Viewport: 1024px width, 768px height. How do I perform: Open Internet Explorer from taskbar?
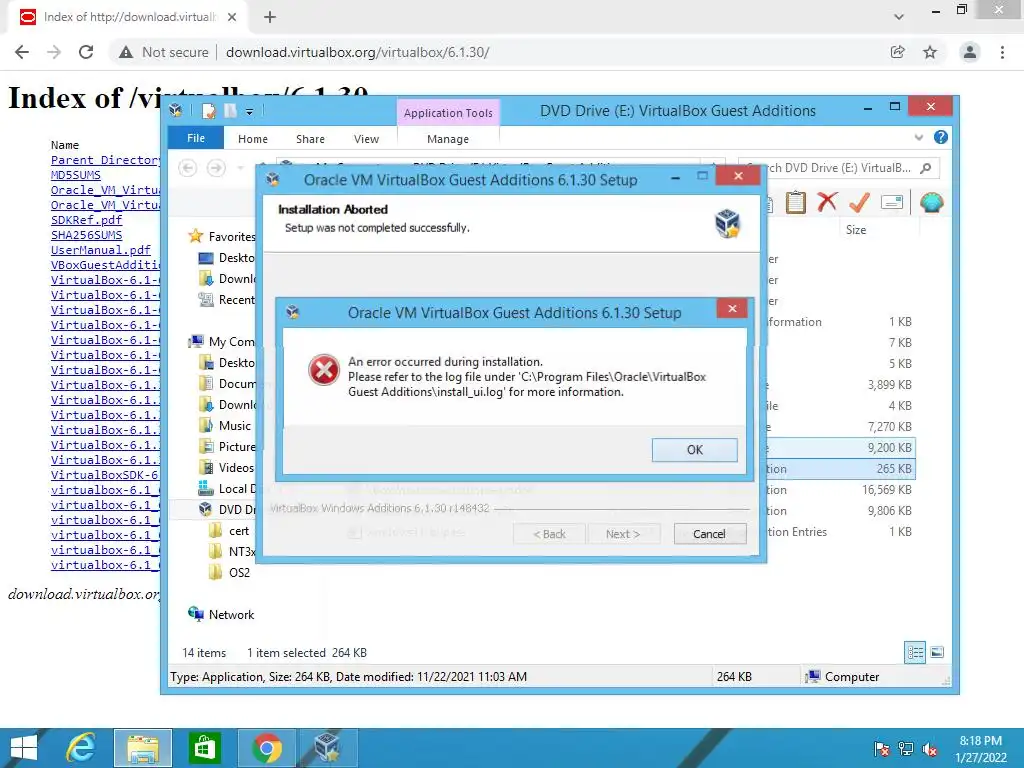point(81,748)
